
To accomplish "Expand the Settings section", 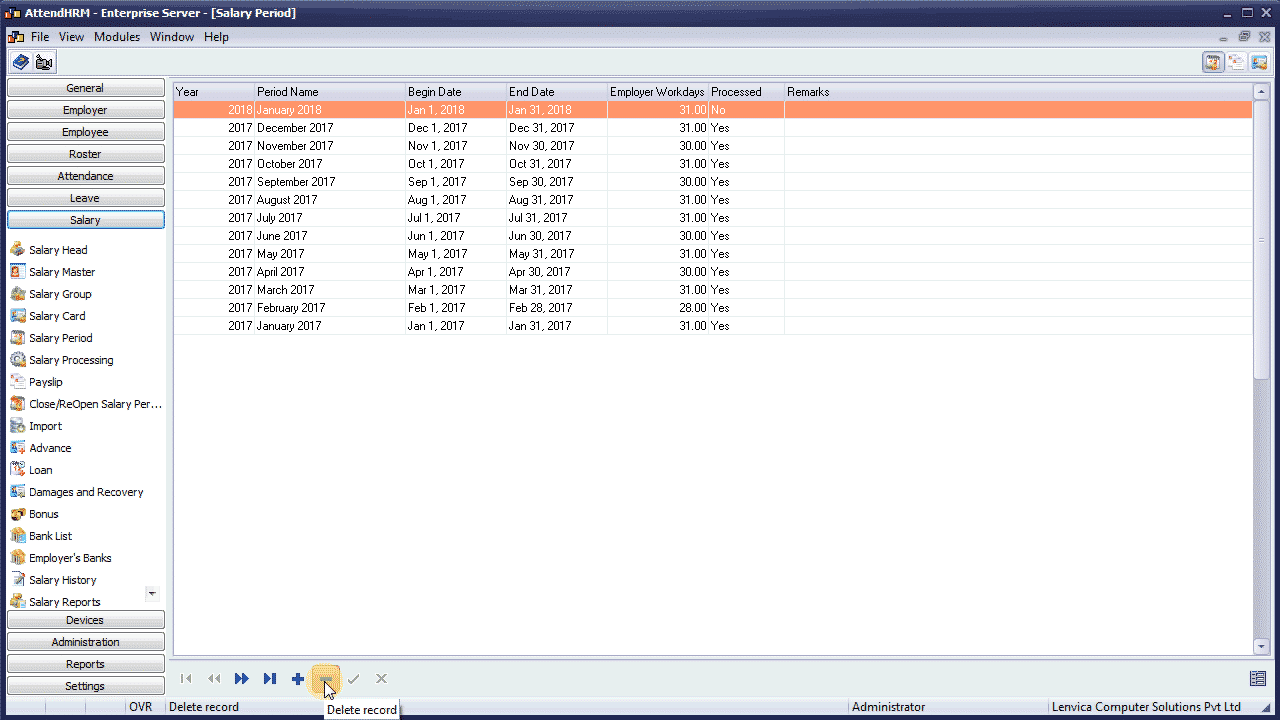I will pos(86,686).
